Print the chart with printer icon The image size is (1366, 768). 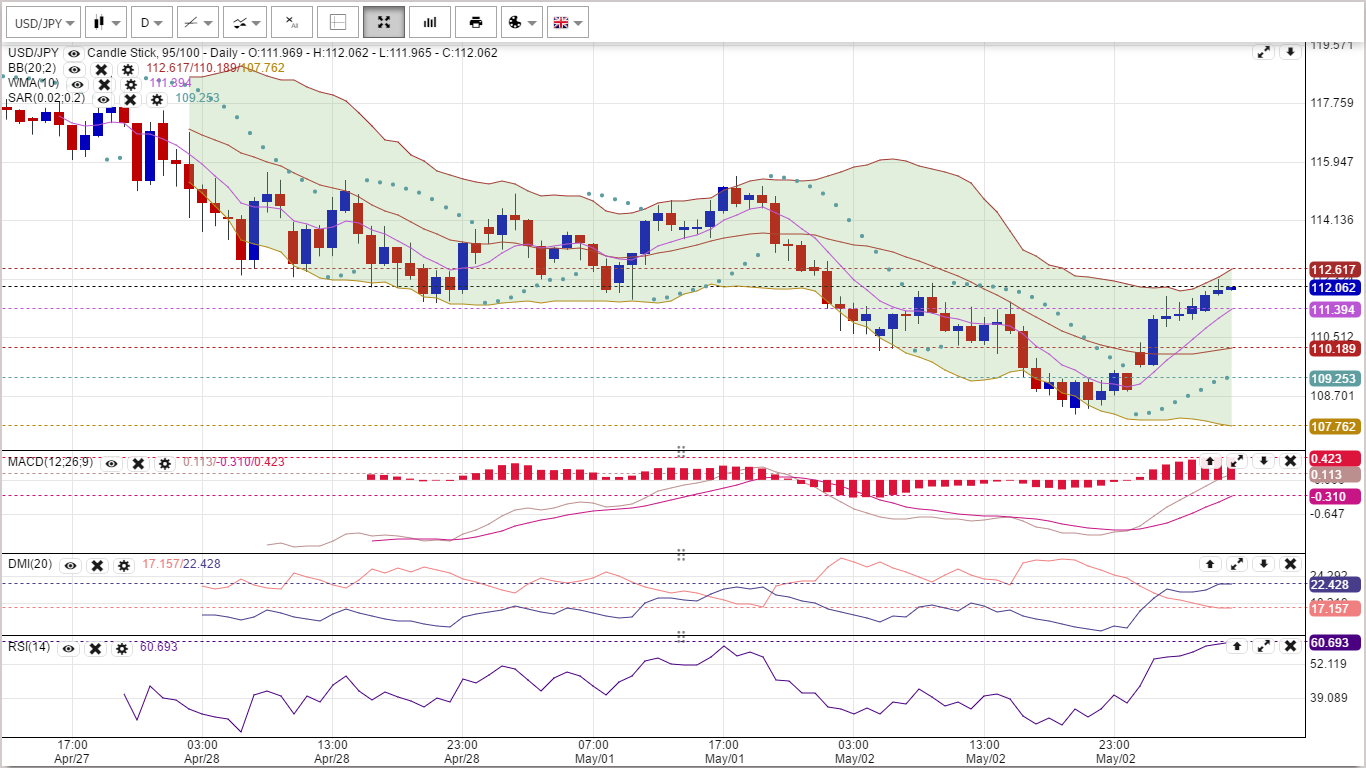476,21
